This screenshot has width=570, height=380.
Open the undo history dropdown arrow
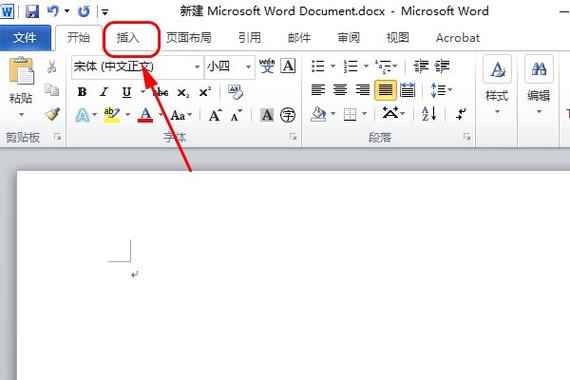point(67,11)
